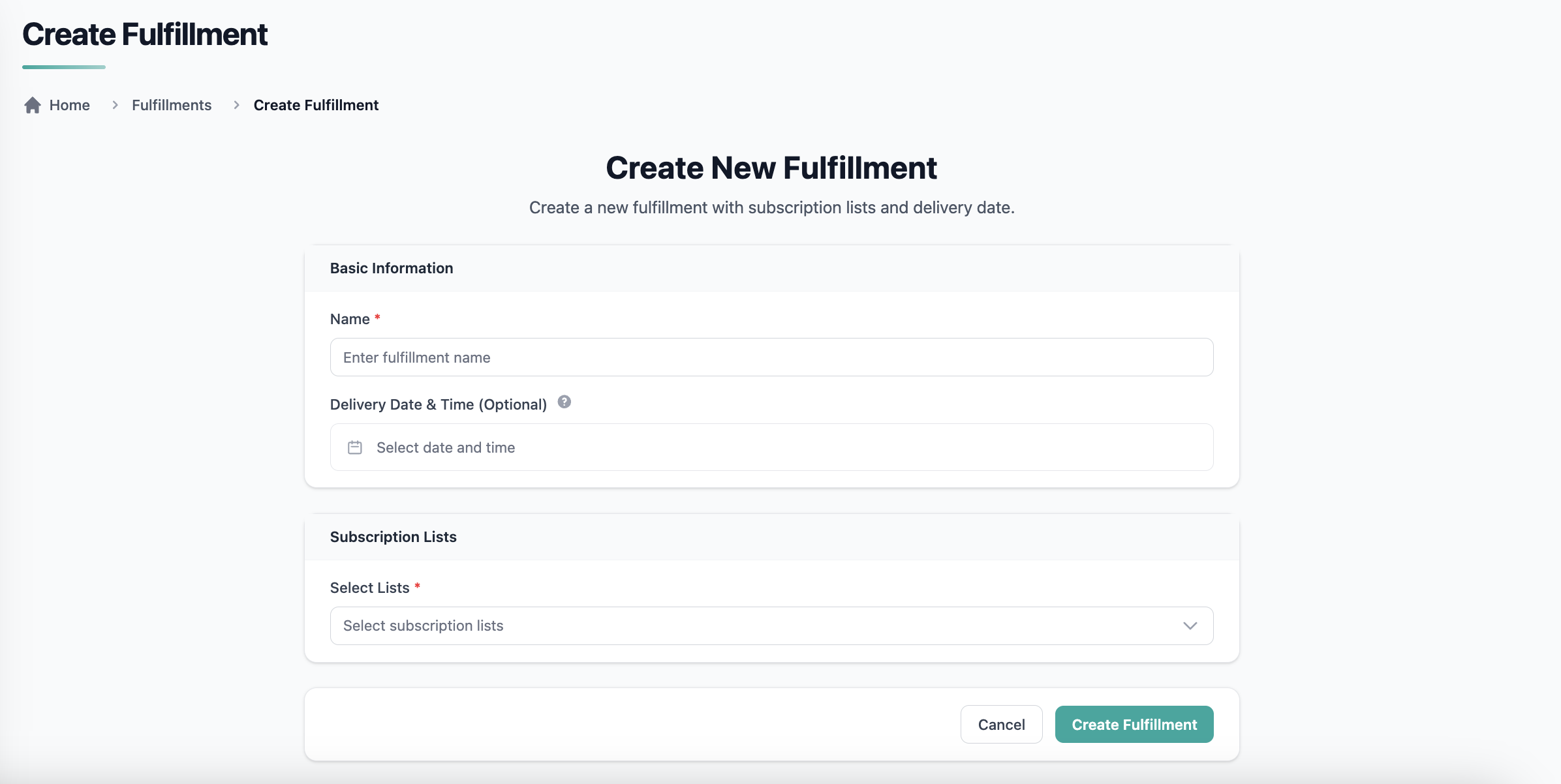The height and width of the screenshot is (784, 1561).
Task: Click the Select Lists label
Action: coord(369,588)
